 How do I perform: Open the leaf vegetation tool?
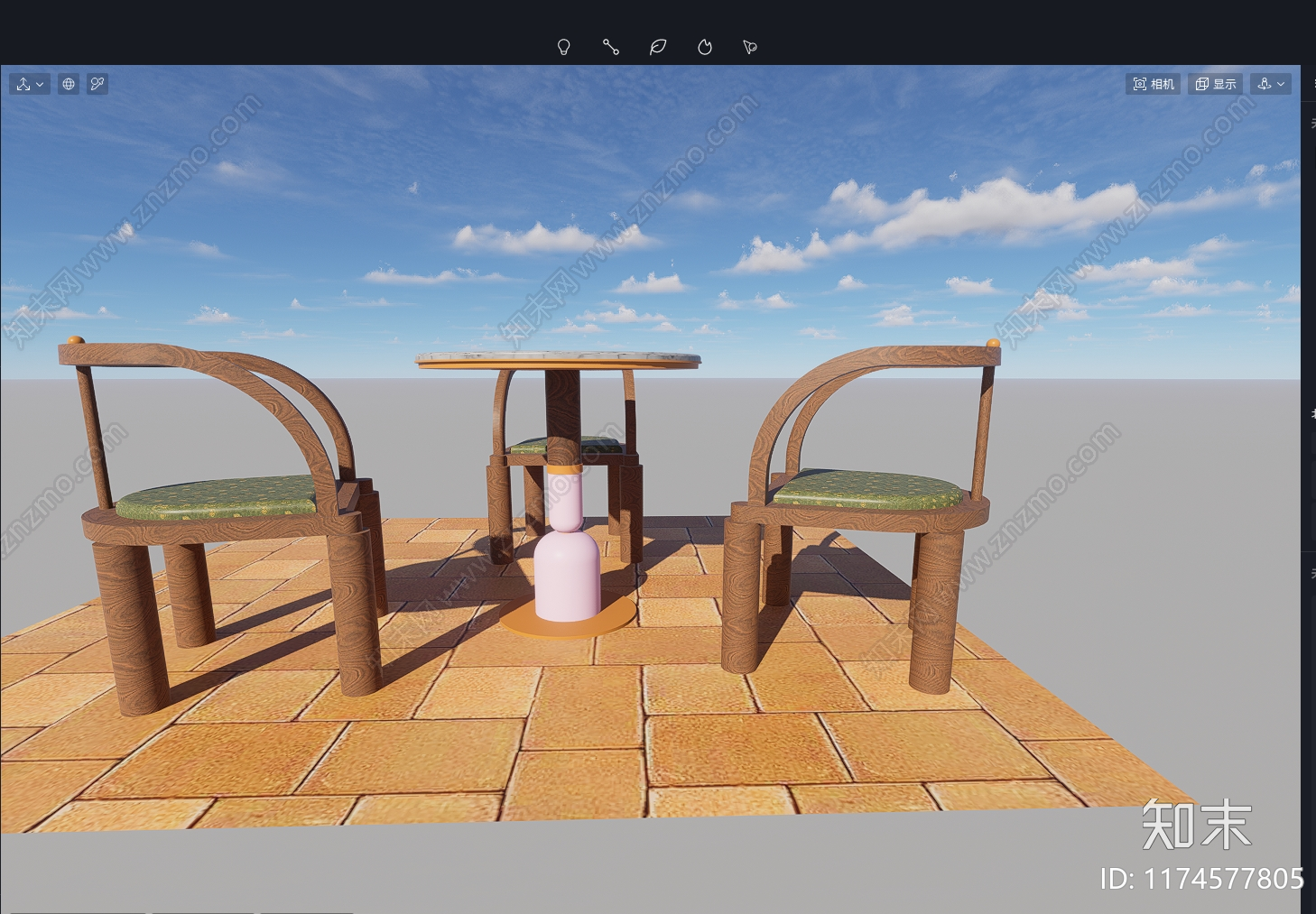point(658,47)
